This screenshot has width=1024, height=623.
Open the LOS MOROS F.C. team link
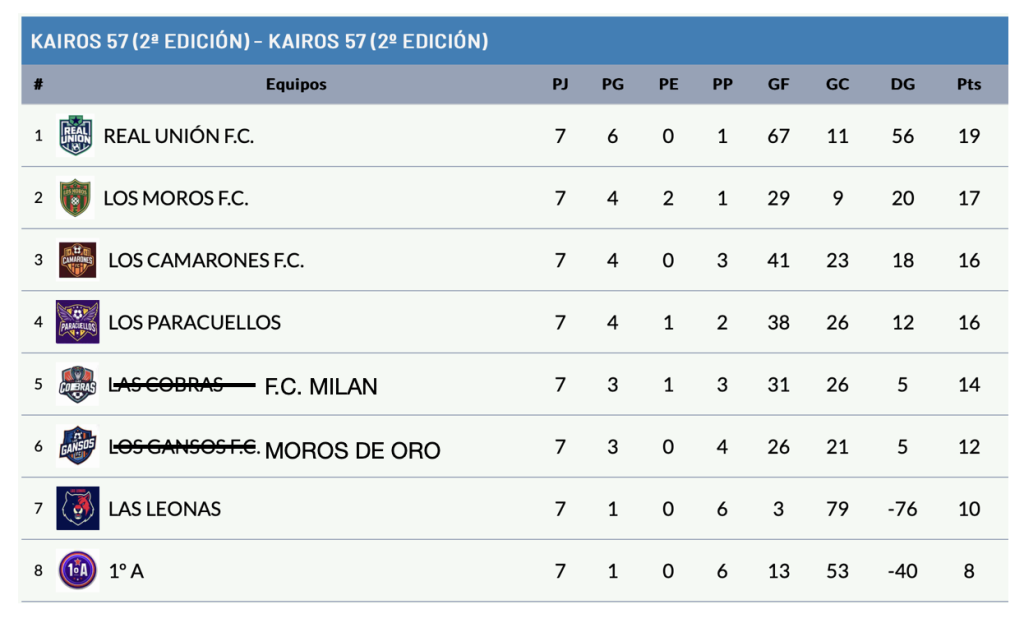tap(176, 198)
